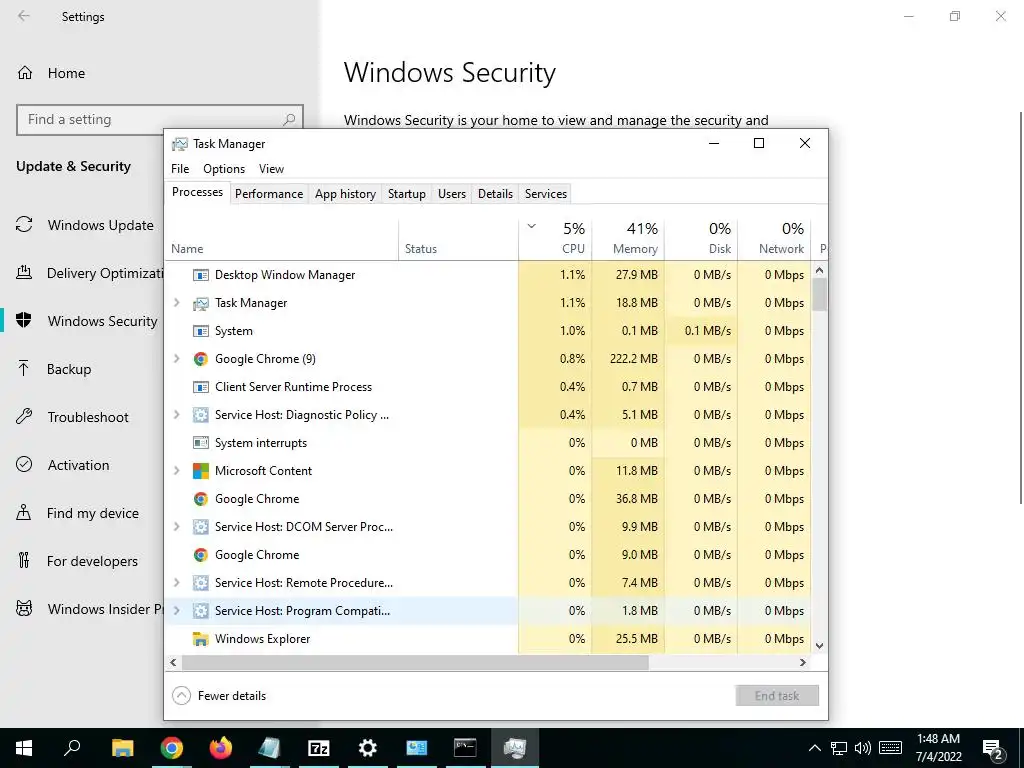Expand the Microsoft Content group

[176, 471]
